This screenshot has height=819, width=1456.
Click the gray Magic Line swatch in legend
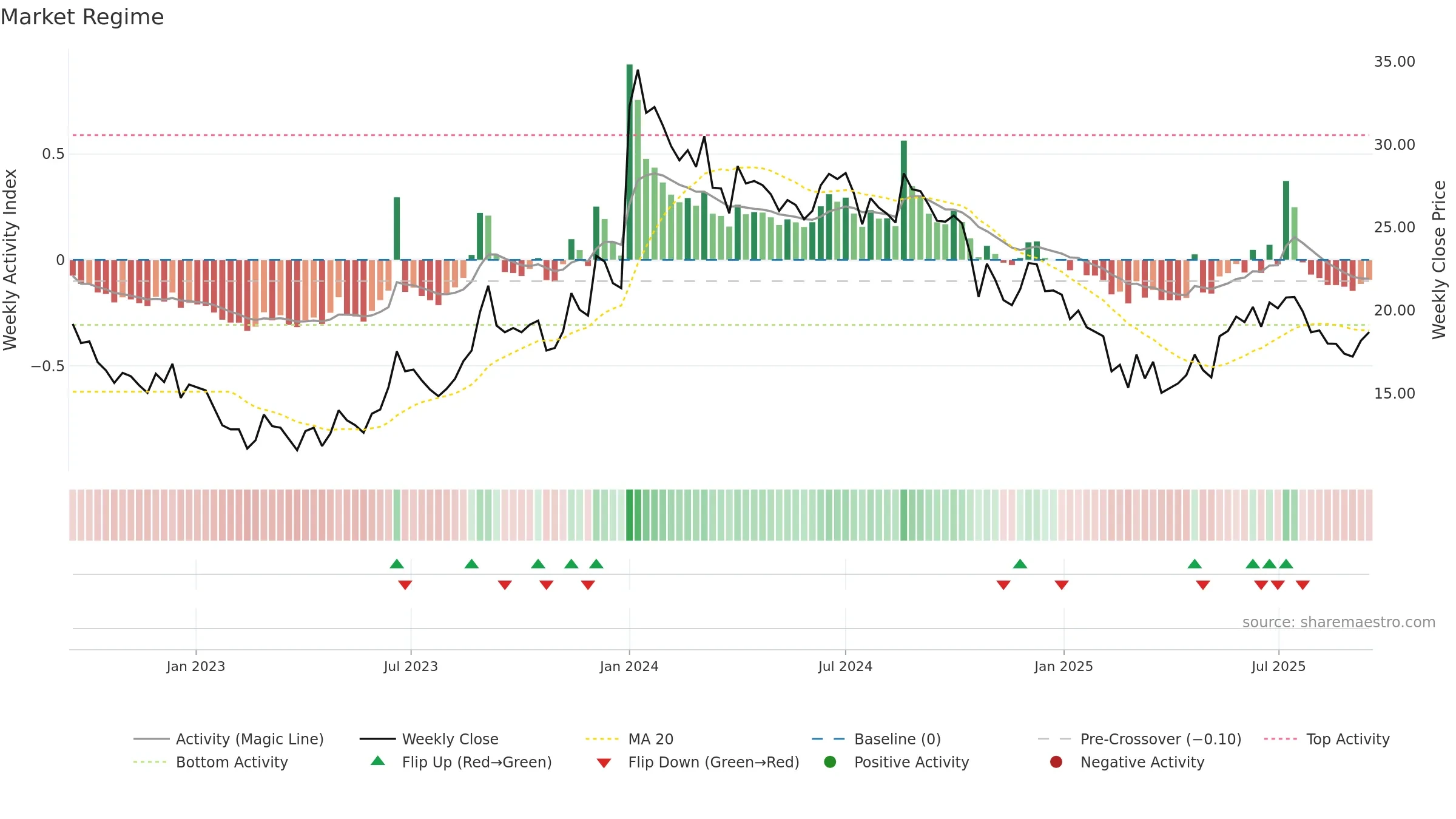click(151, 739)
